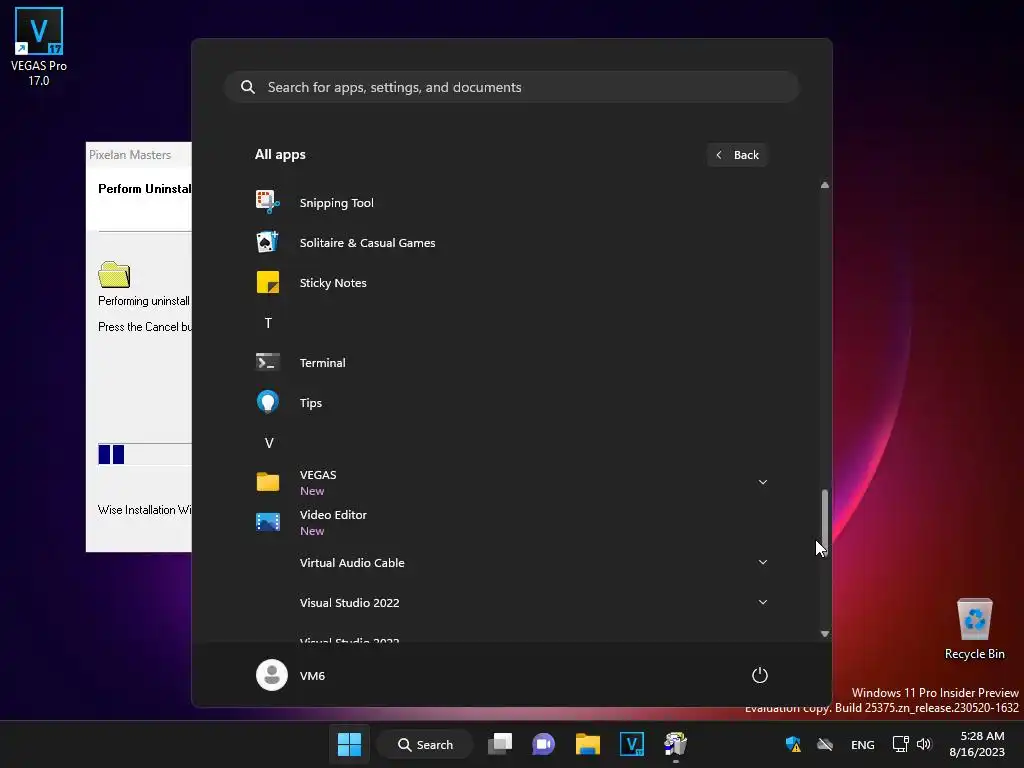Click the VEGAS folder icon
The image size is (1024, 768).
click(268, 482)
